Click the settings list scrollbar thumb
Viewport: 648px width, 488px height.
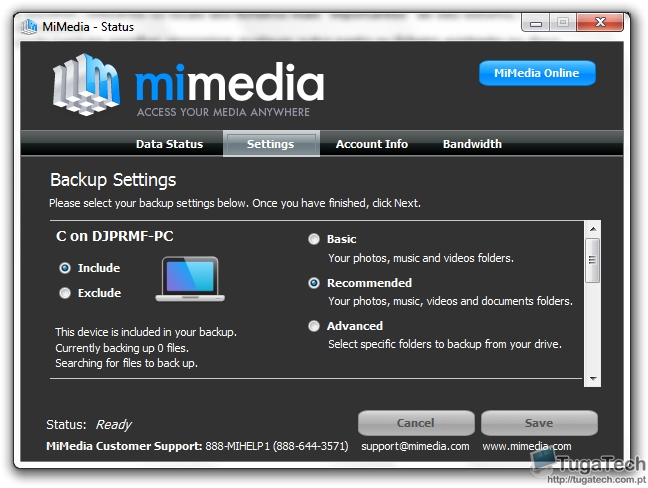click(x=593, y=260)
